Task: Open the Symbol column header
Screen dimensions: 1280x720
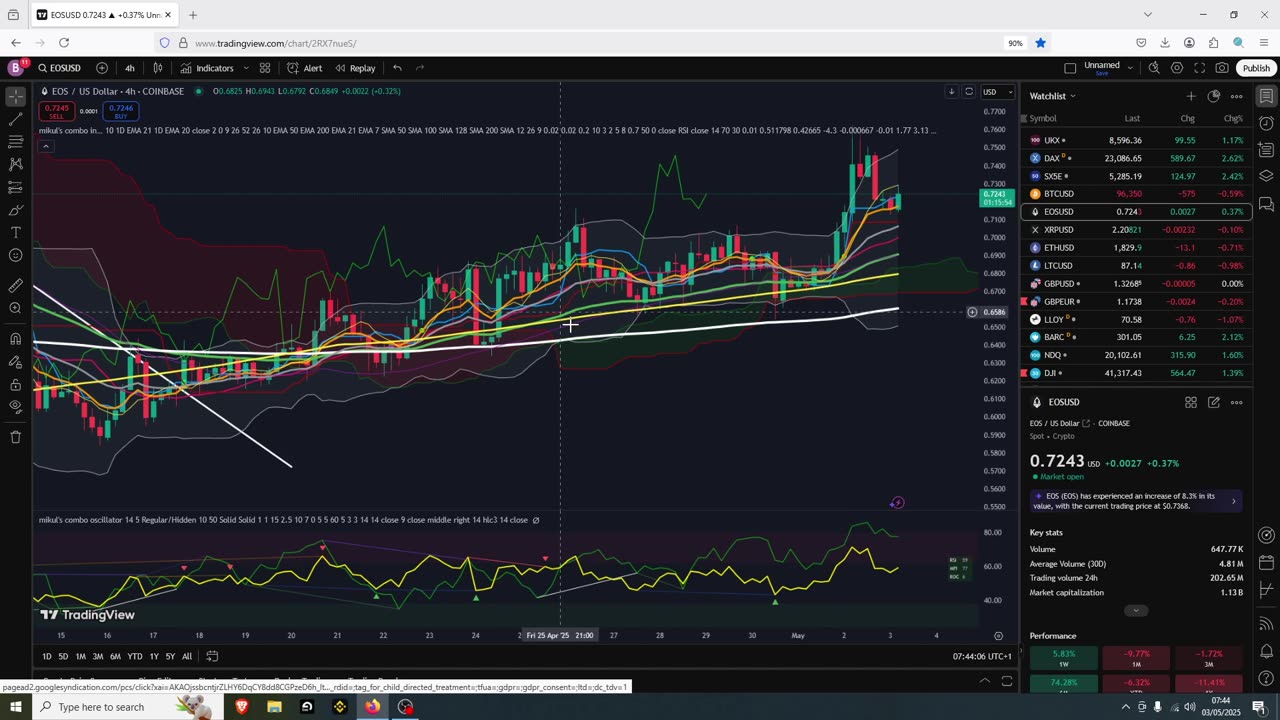Action: [x=1043, y=118]
